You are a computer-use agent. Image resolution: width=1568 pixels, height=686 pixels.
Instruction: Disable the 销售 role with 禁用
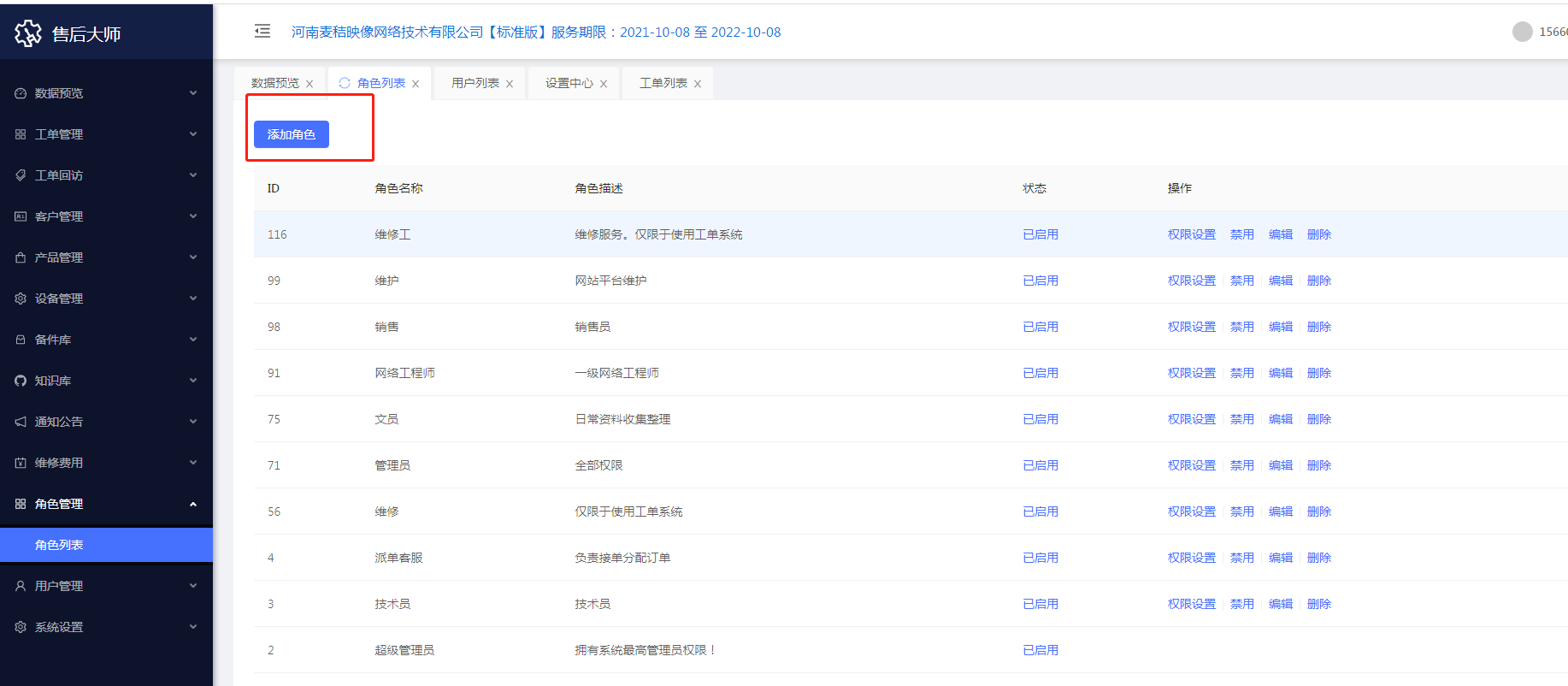(1241, 327)
